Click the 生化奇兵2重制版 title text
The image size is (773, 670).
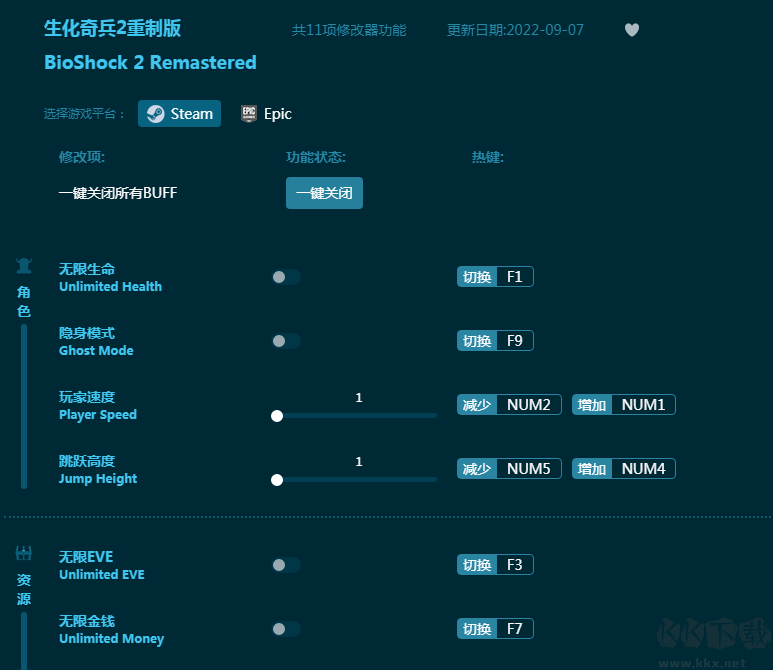pyautogui.click(x=112, y=28)
